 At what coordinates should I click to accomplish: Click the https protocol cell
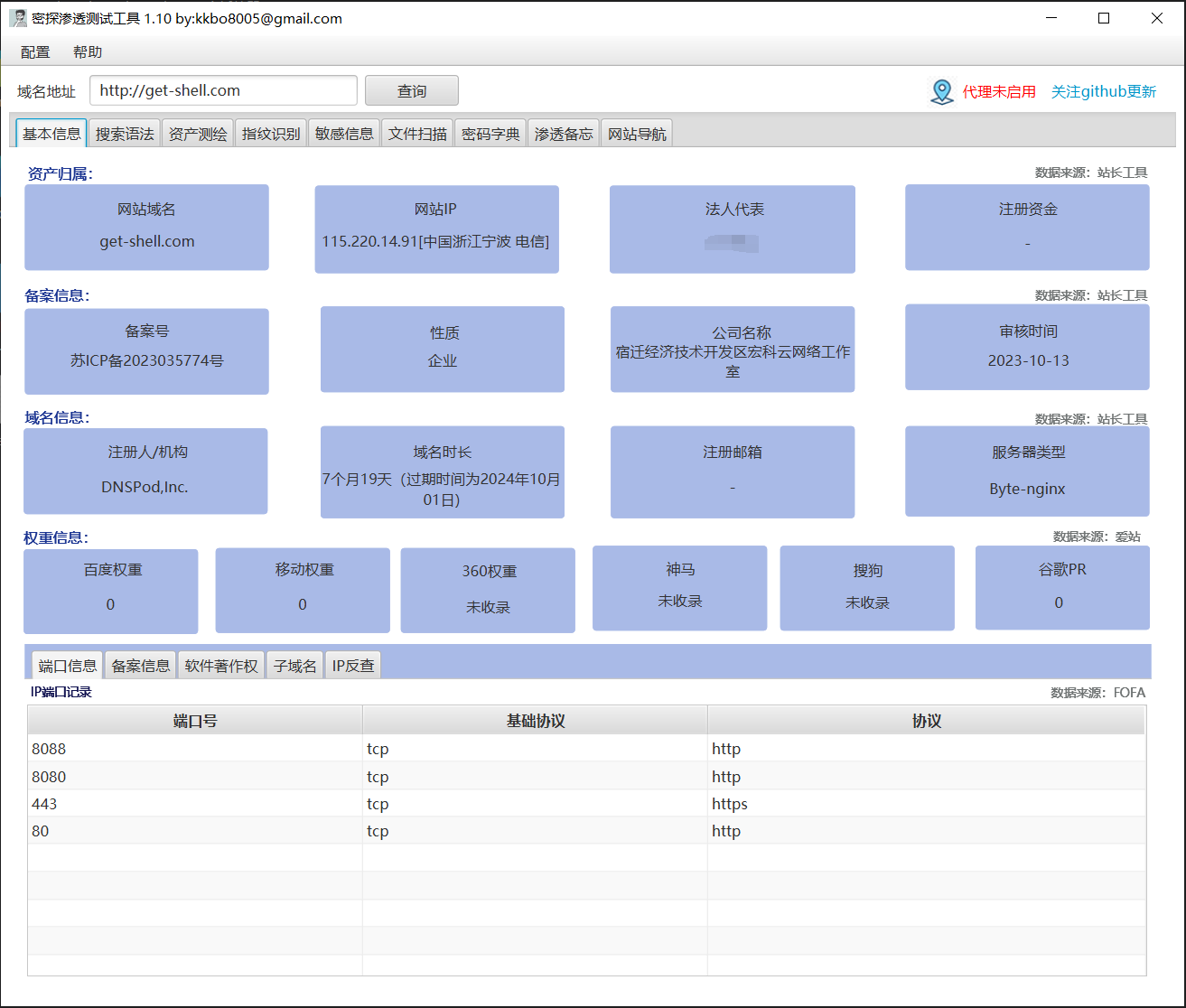tap(927, 804)
